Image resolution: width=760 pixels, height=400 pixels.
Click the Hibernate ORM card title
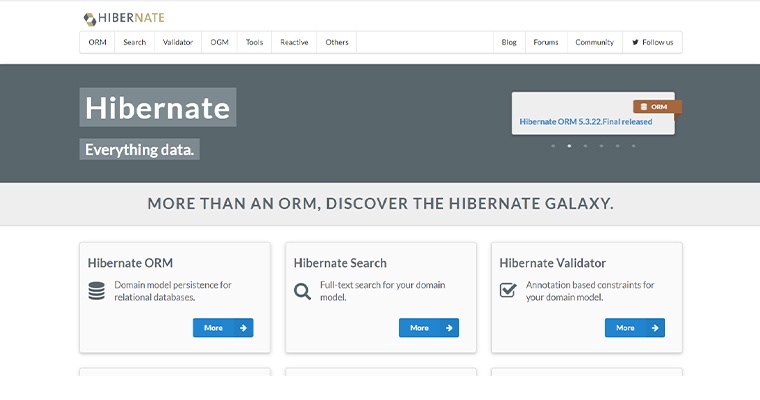coord(130,263)
